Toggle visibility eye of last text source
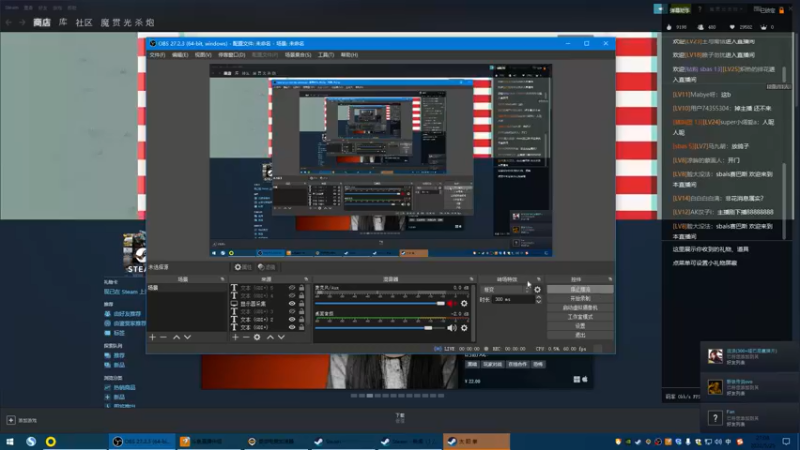 [292, 327]
